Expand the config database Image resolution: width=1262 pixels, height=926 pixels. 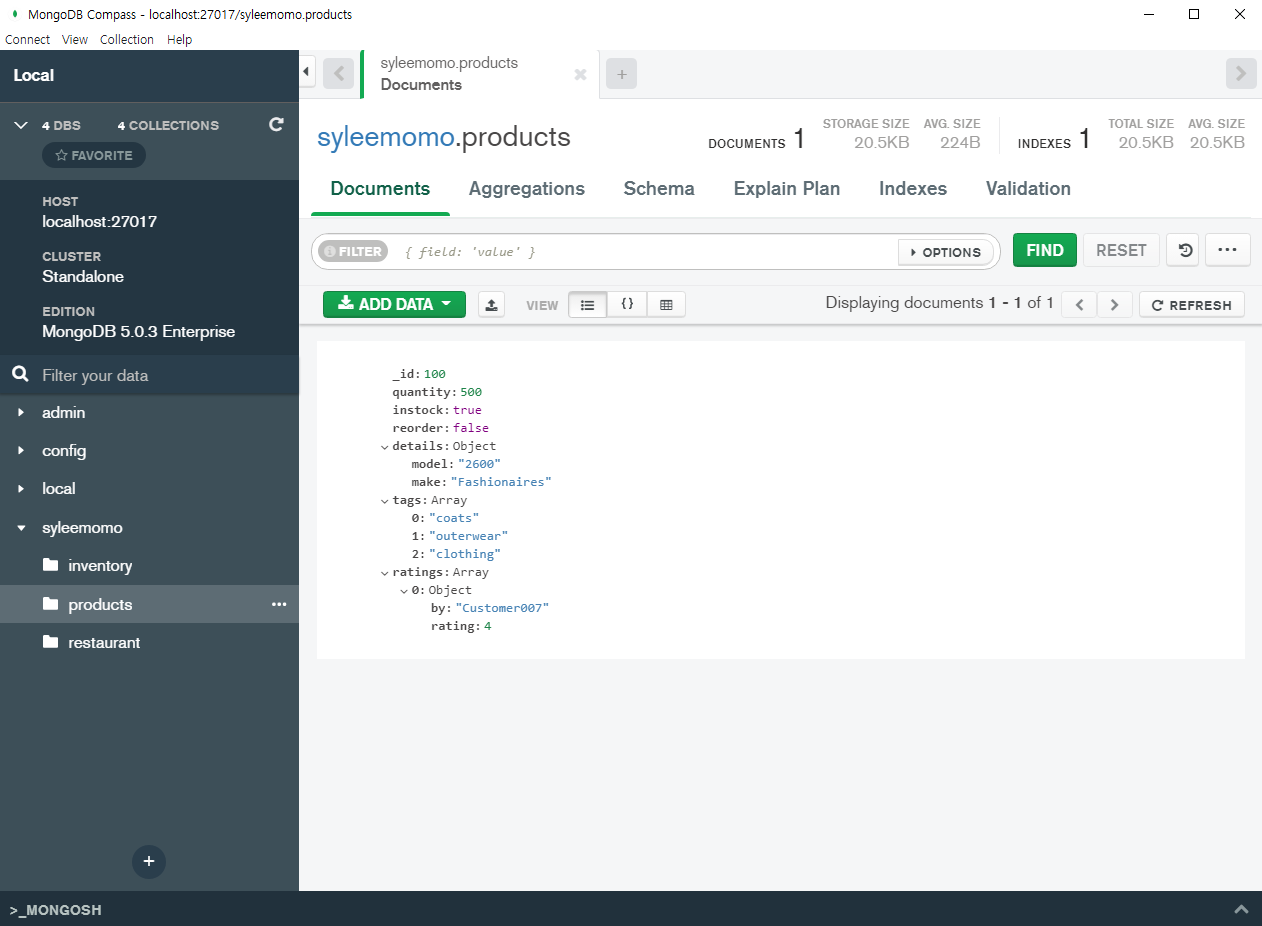[x=21, y=451]
